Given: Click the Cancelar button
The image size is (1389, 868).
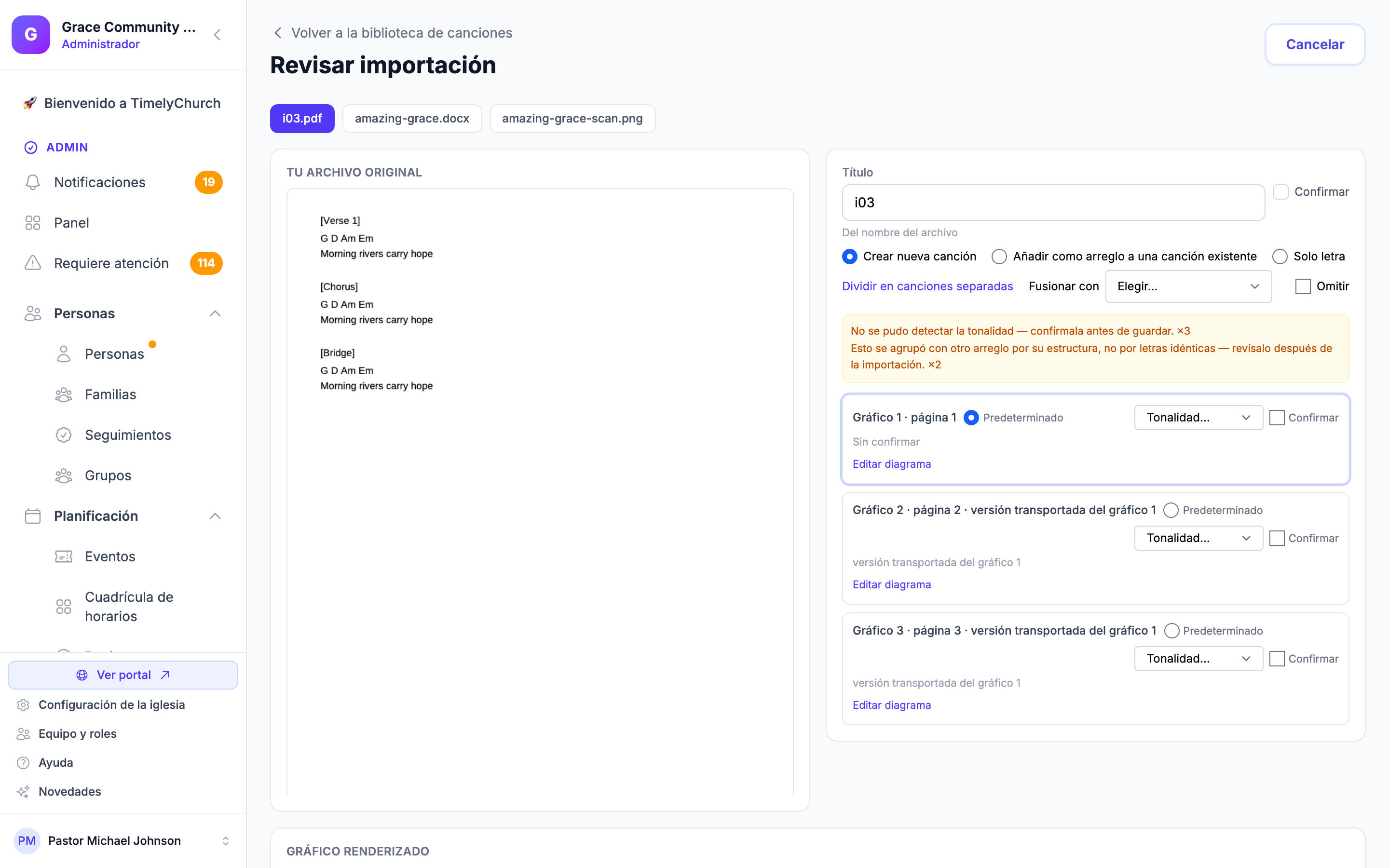Looking at the screenshot, I should coord(1314,44).
